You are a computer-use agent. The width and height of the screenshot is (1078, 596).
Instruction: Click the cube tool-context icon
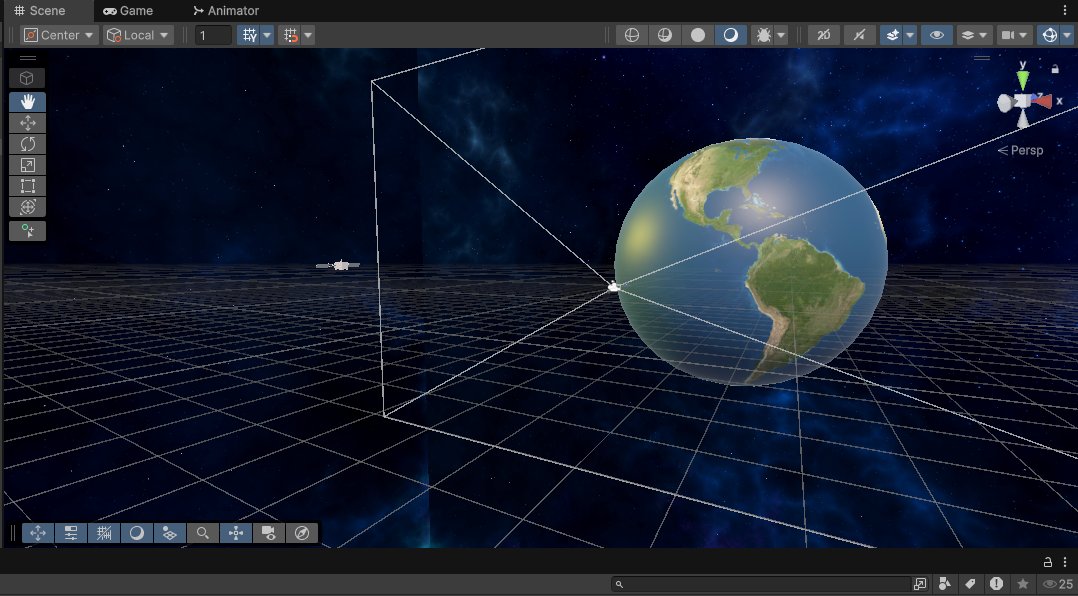28,78
